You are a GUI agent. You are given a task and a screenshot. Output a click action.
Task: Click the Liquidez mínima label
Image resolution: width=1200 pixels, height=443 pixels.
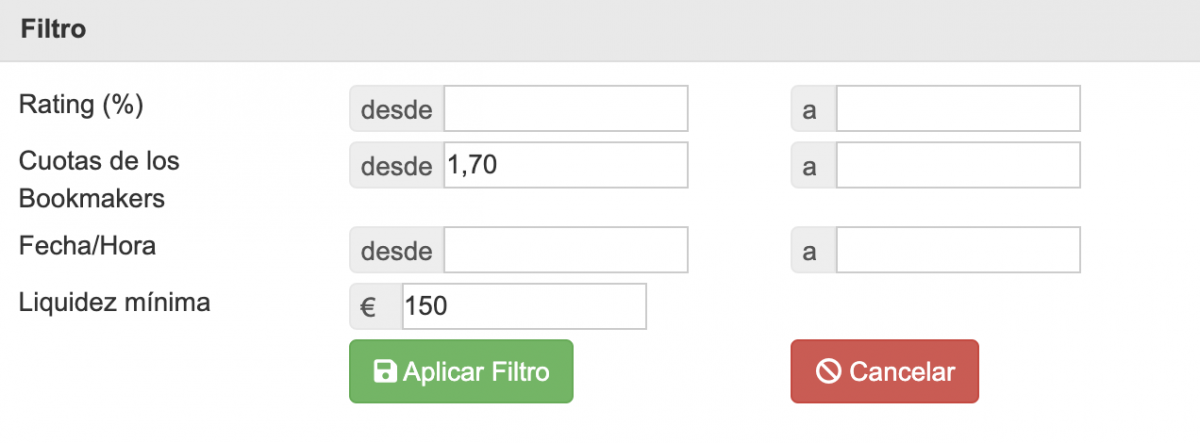tap(114, 302)
